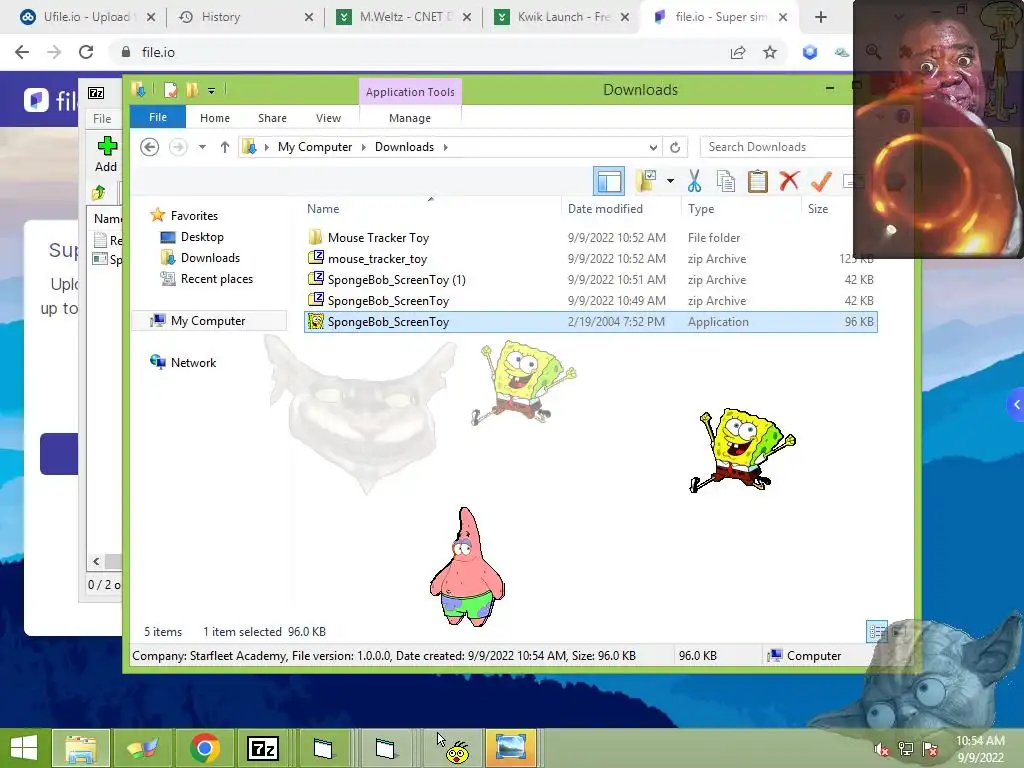Click the file.io address bar
The width and height of the screenshot is (1024, 768).
418,52
